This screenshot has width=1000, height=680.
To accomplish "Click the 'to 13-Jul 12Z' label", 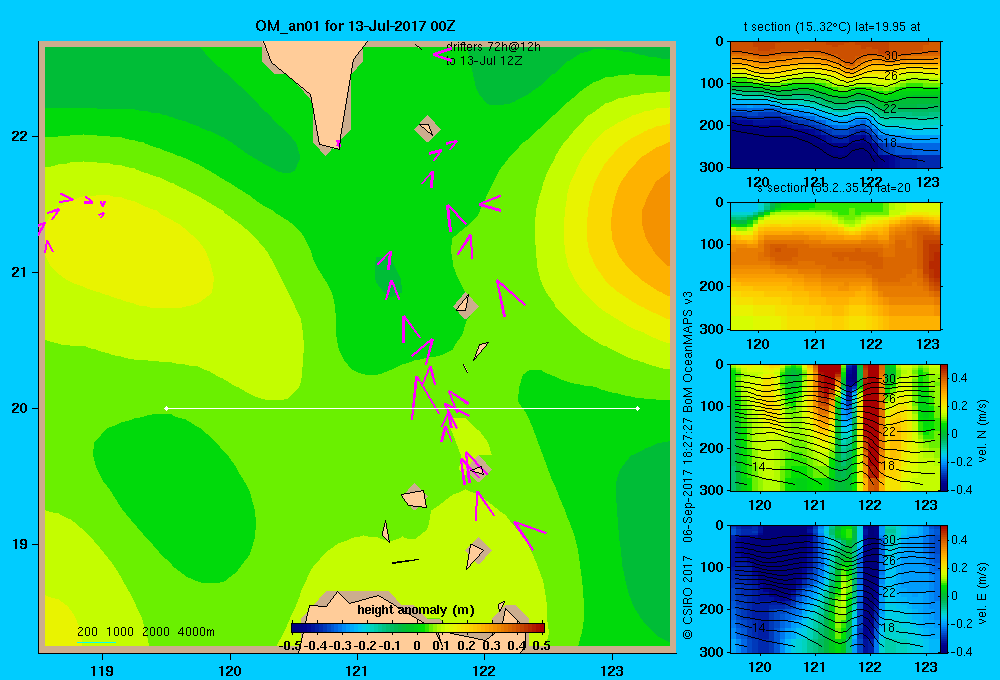I will (x=484, y=61).
